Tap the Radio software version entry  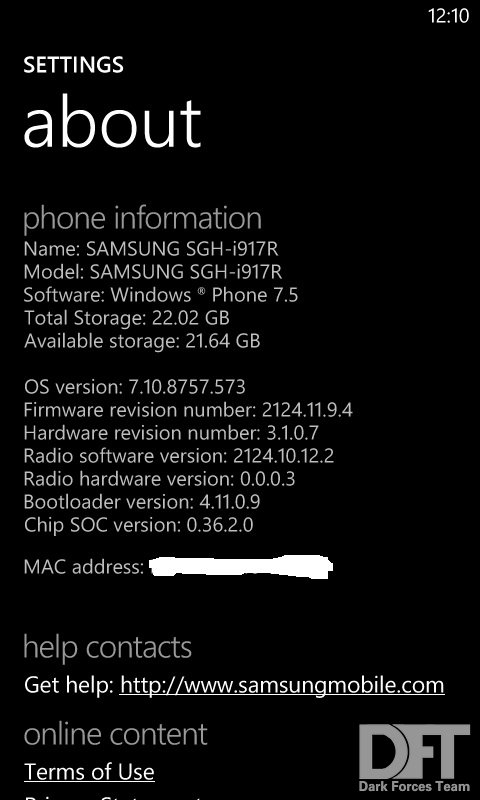tap(179, 456)
